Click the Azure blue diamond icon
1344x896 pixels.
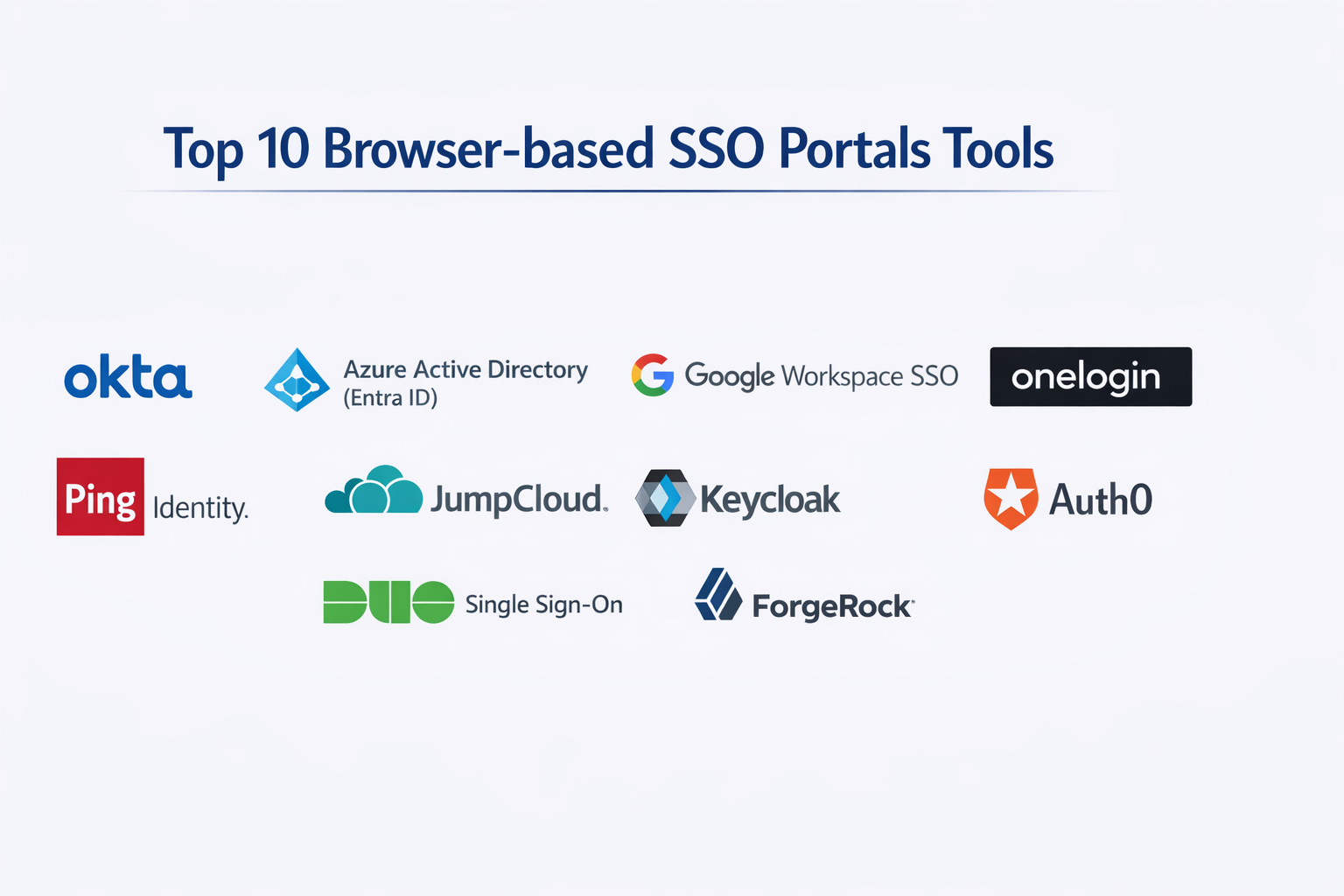[x=297, y=381]
